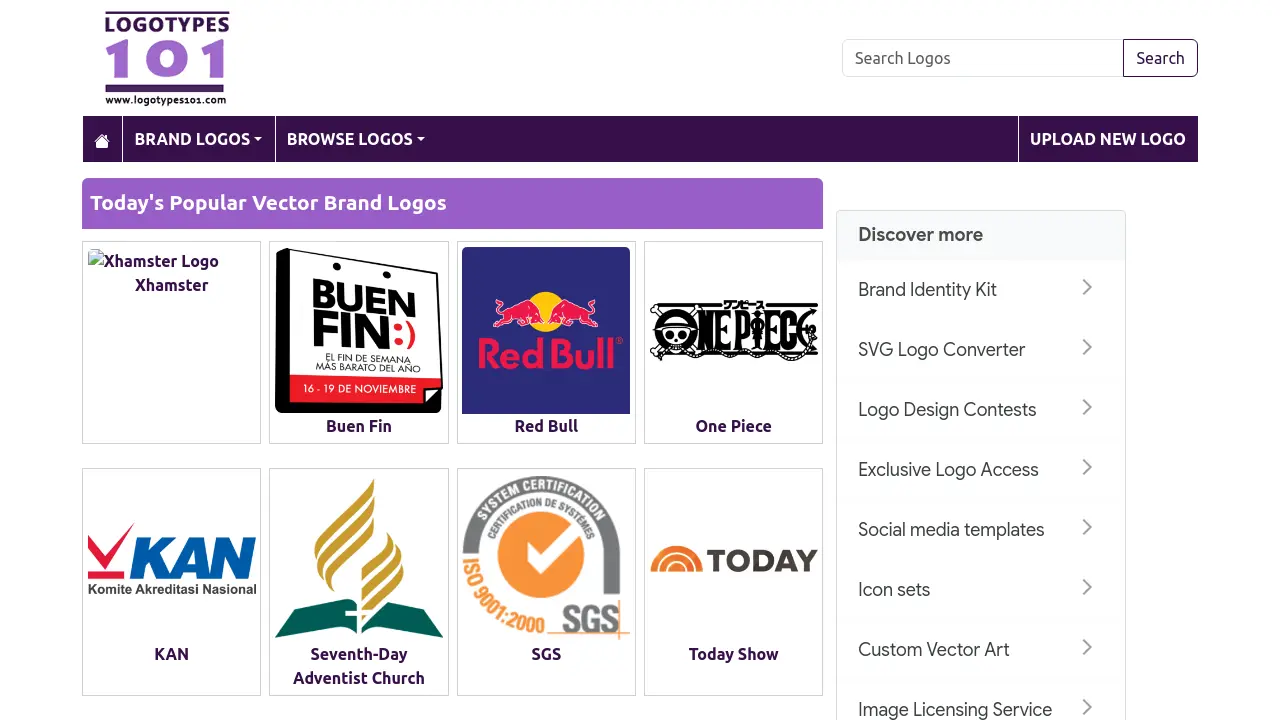Expand Brand Identity Kit with its chevron

point(1086,287)
